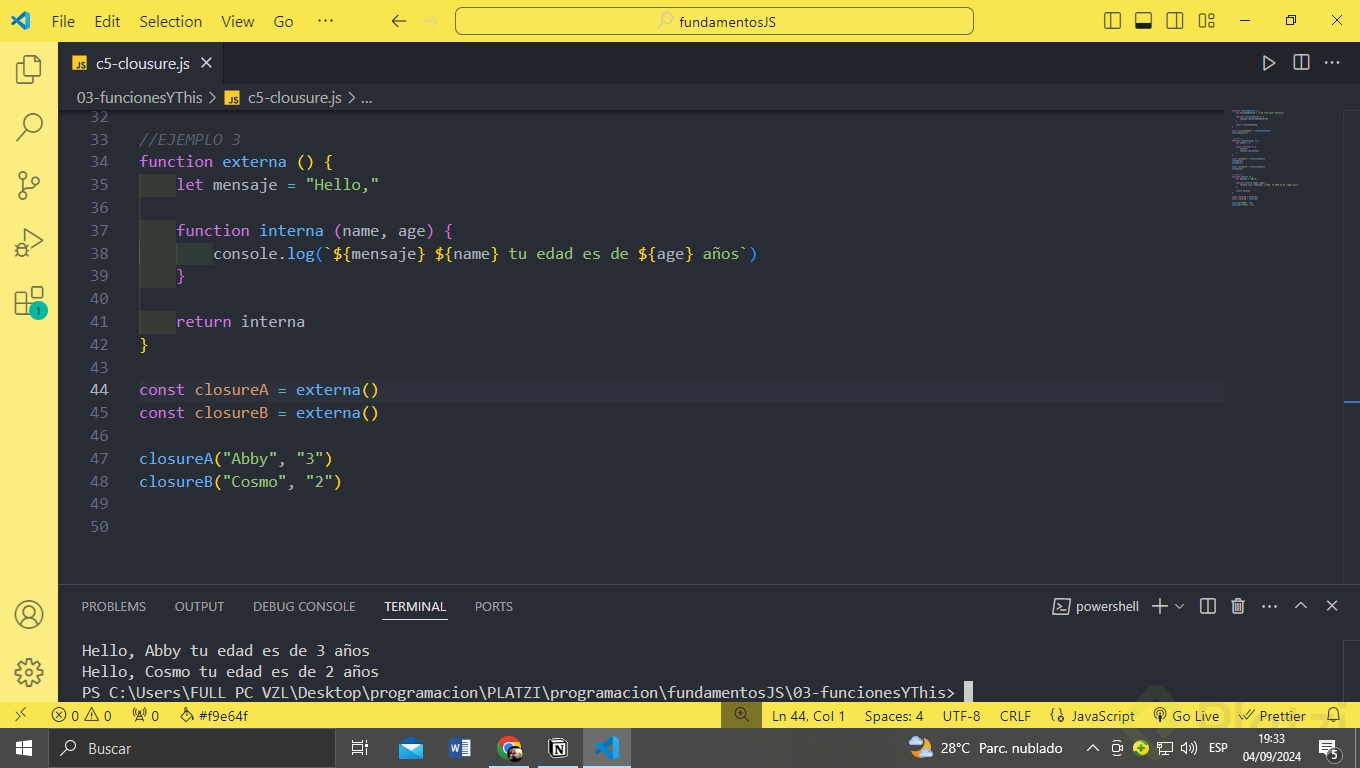Viewport: 1360px width, 768px height.
Task: Split the editor to the right
Action: coord(1301,63)
